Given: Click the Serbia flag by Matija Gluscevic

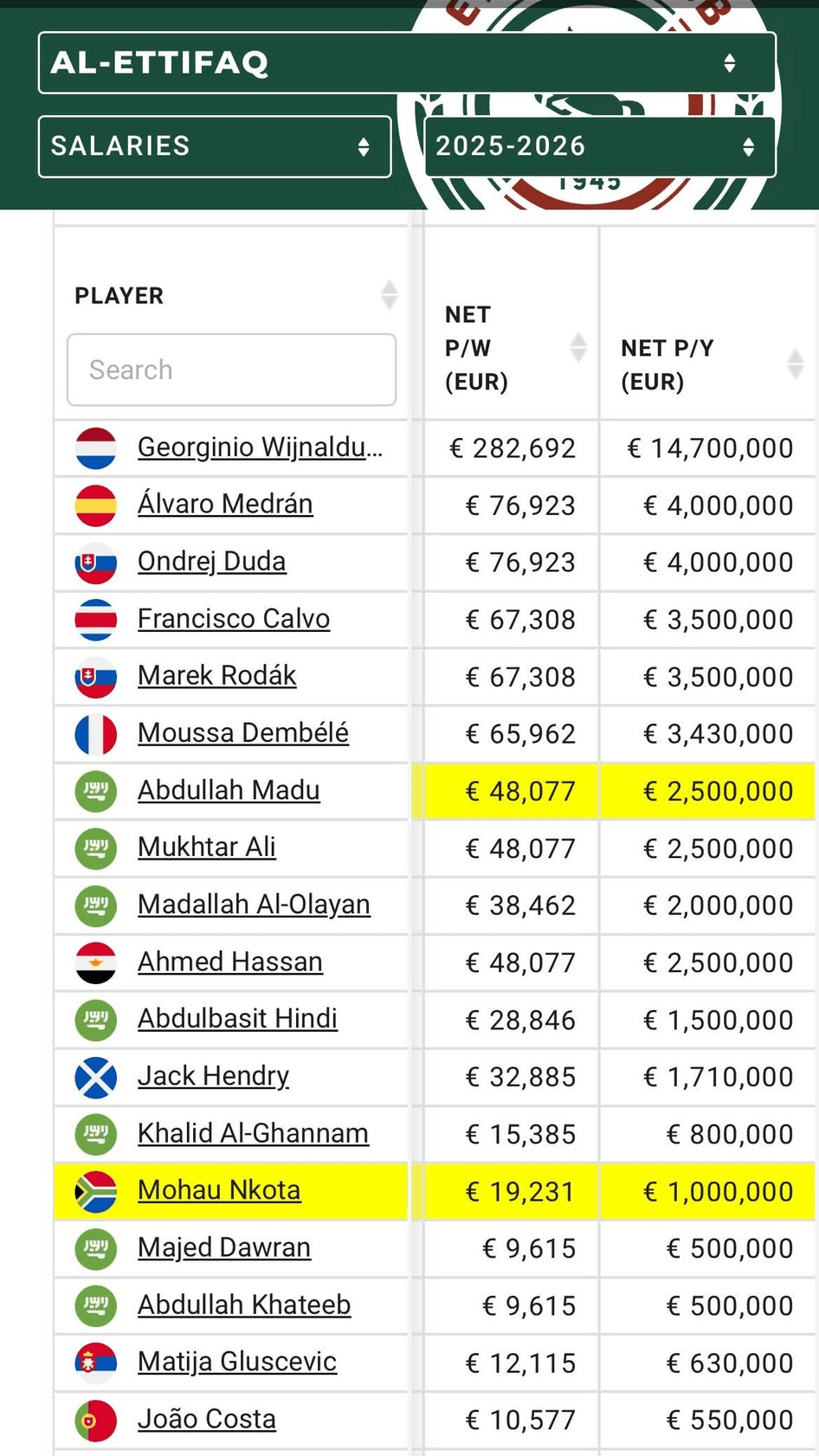Looking at the screenshot, I should click(x=95, y=1363).
